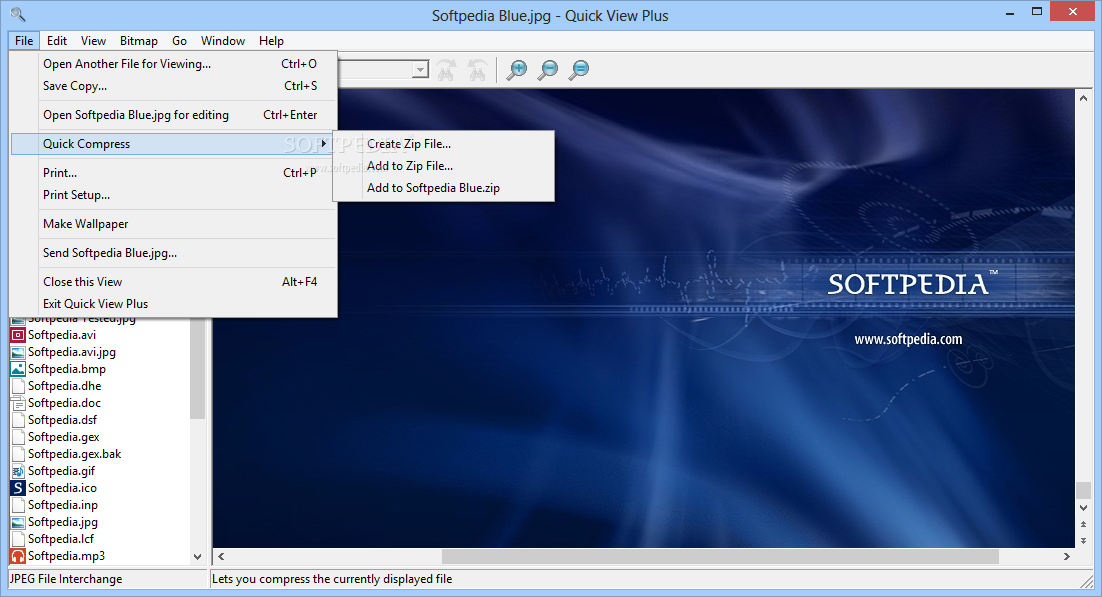The width and height of the screenshot is (1102, 597).
Task: Click the Find Previous binoculars icon
Action: [477, 70]
